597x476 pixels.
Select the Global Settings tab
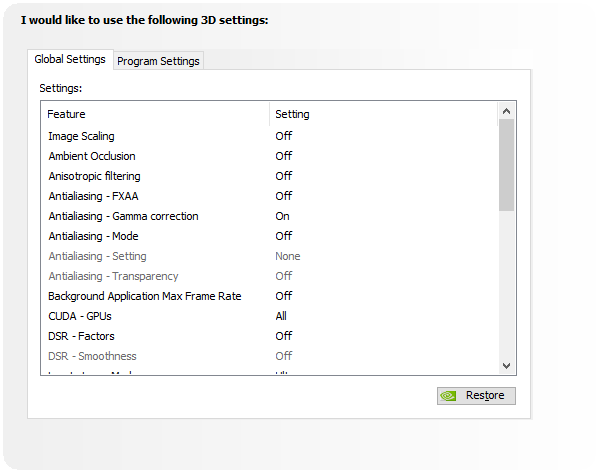70,59
